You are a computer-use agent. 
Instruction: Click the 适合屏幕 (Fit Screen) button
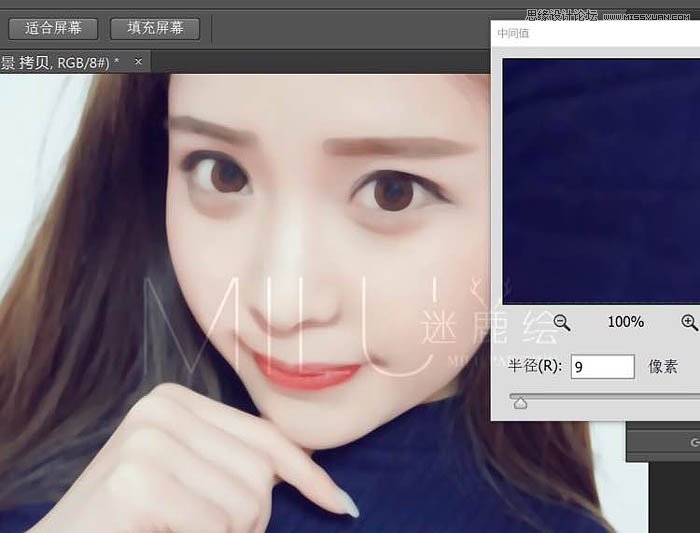pyautogui.click(x=53, y=29)
